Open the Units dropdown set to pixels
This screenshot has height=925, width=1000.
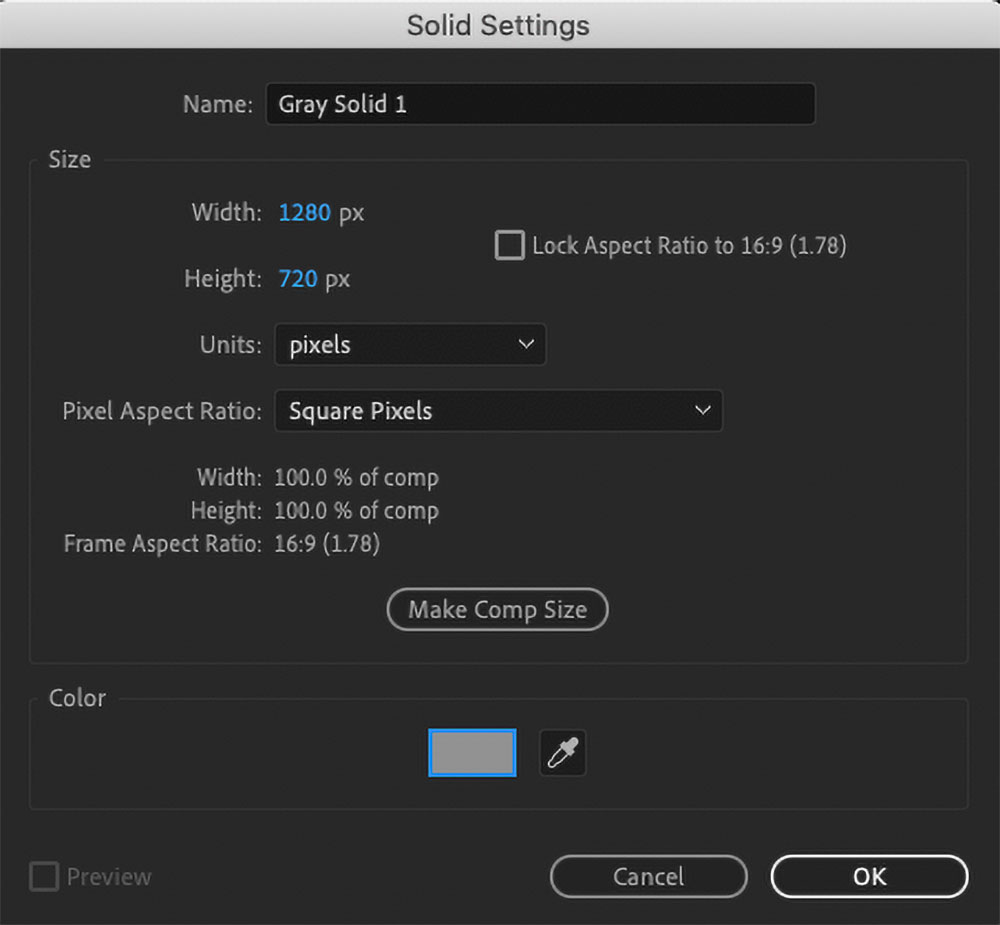[x=410, y=345]
